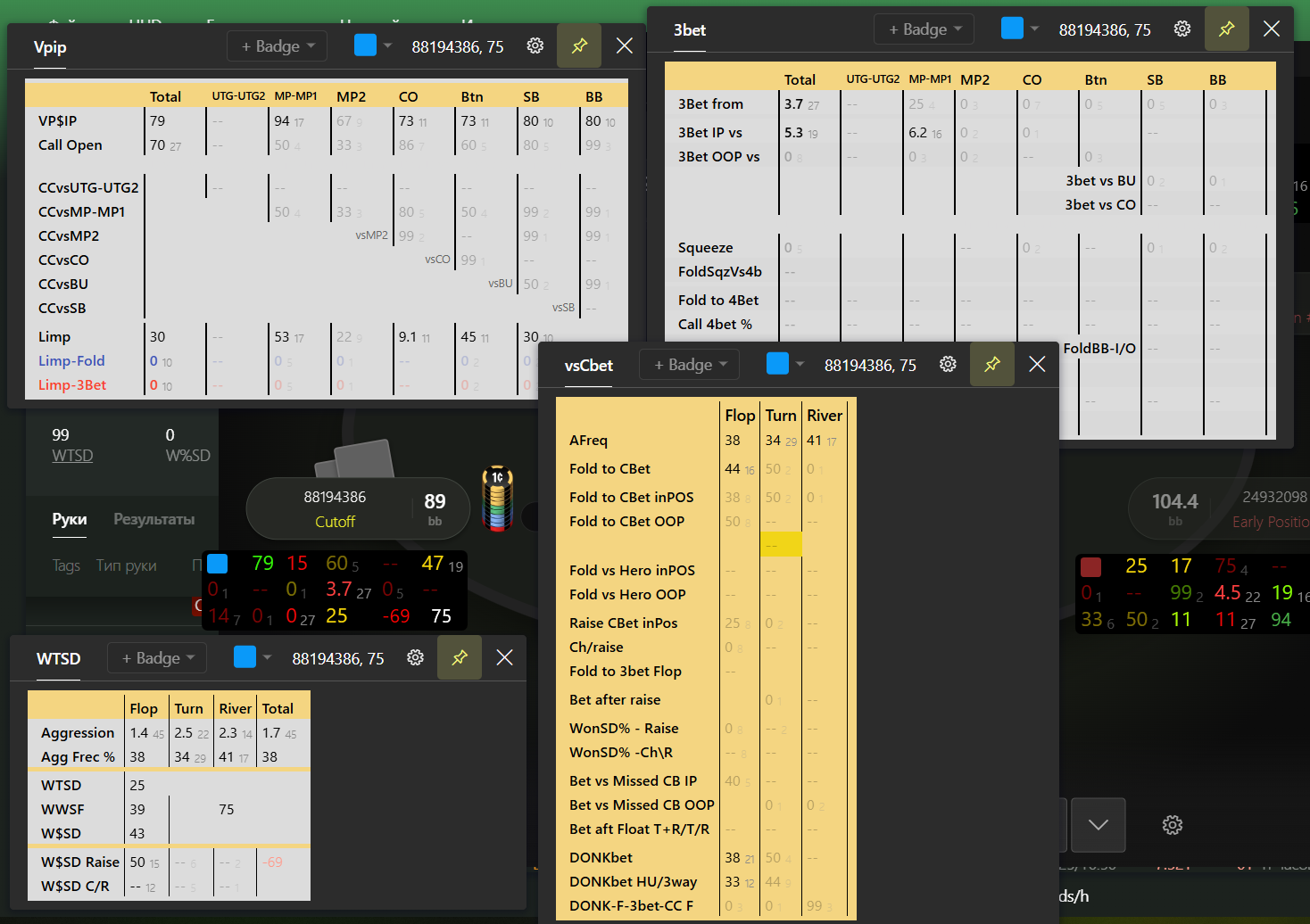Click Fold to CBet row label
The image size is (1310, 924).
[x=609, y=468]
